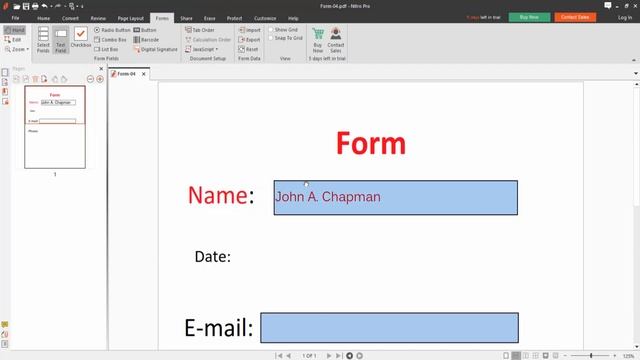Close the Pages panel
640x360 pixels.
(101, 69)
